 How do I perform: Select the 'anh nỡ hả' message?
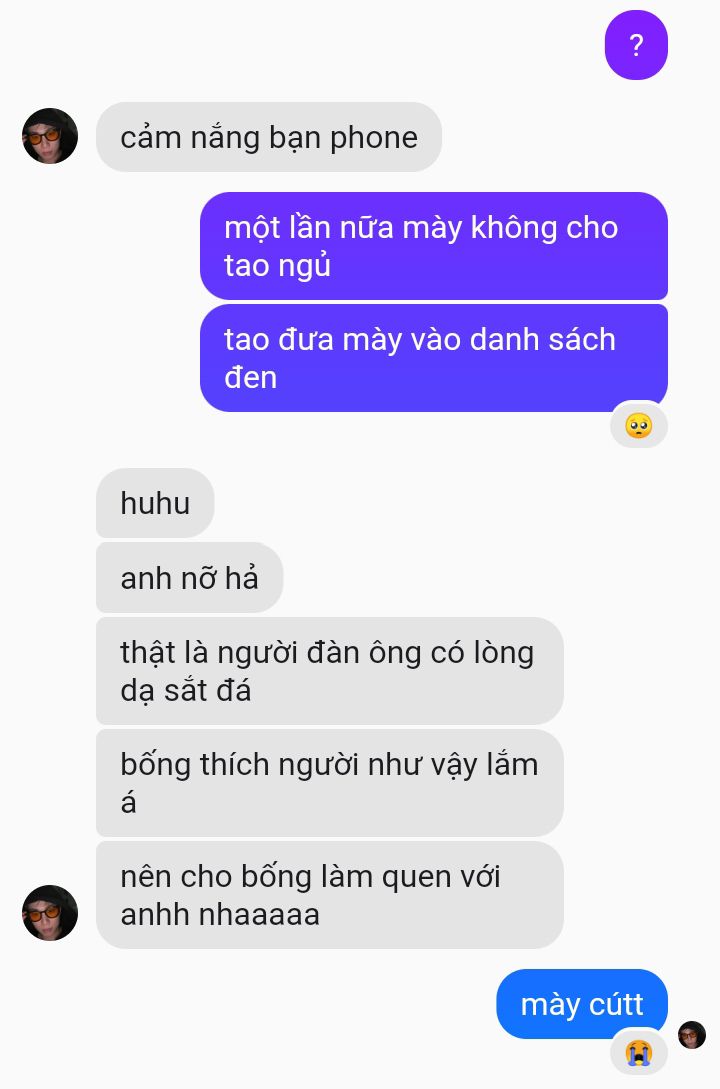(x=190, y=577)
